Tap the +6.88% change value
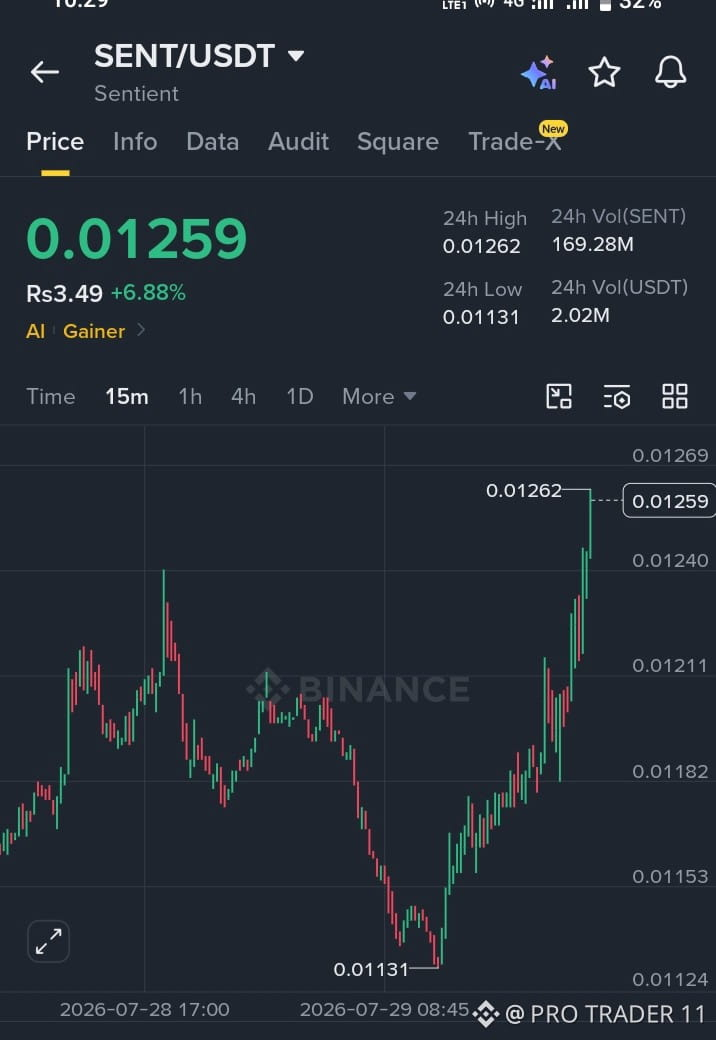Screen dimensions: 716x1040 [148, 292]
